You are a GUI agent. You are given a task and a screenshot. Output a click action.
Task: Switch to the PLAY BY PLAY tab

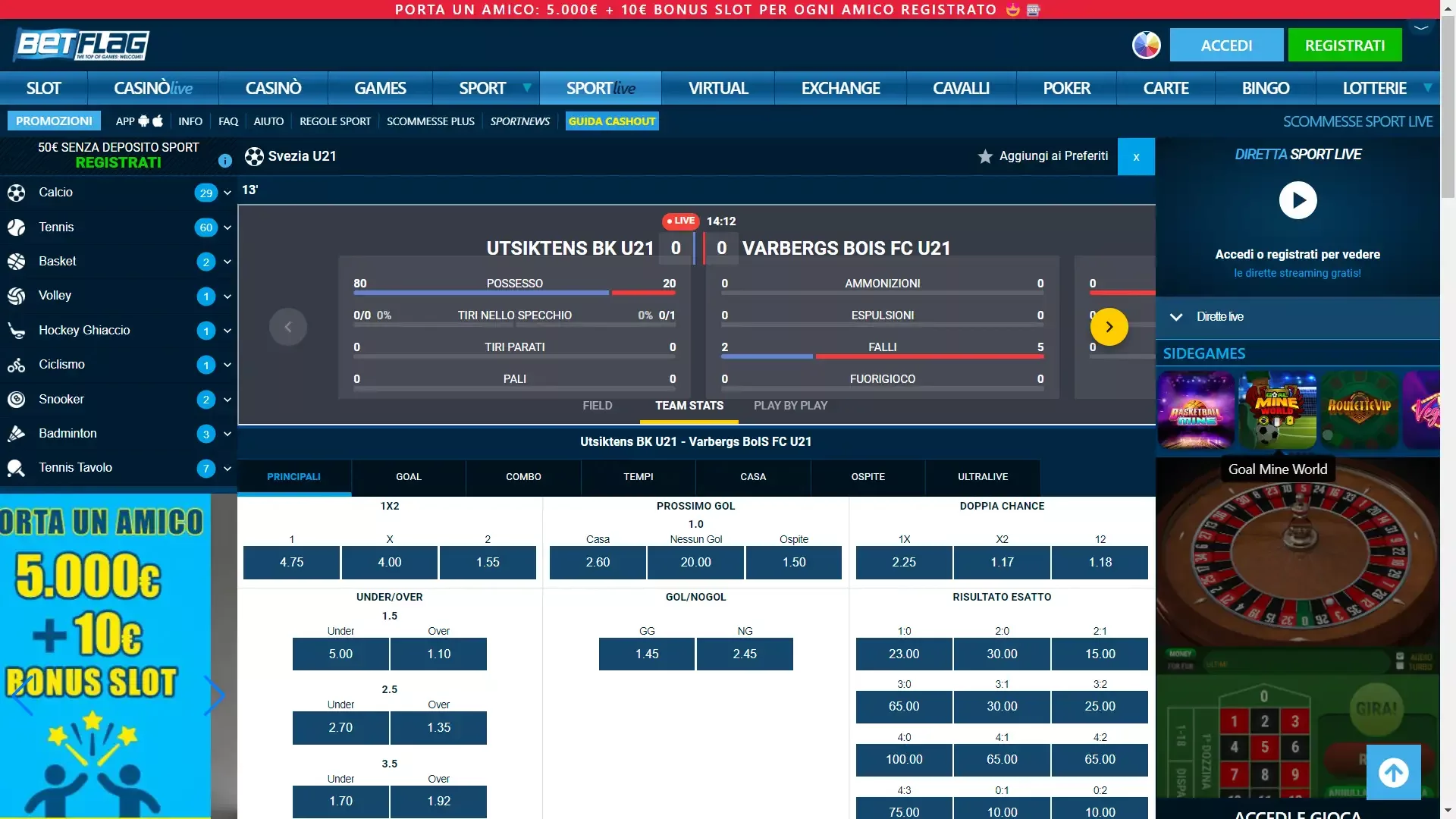[791, 406]
